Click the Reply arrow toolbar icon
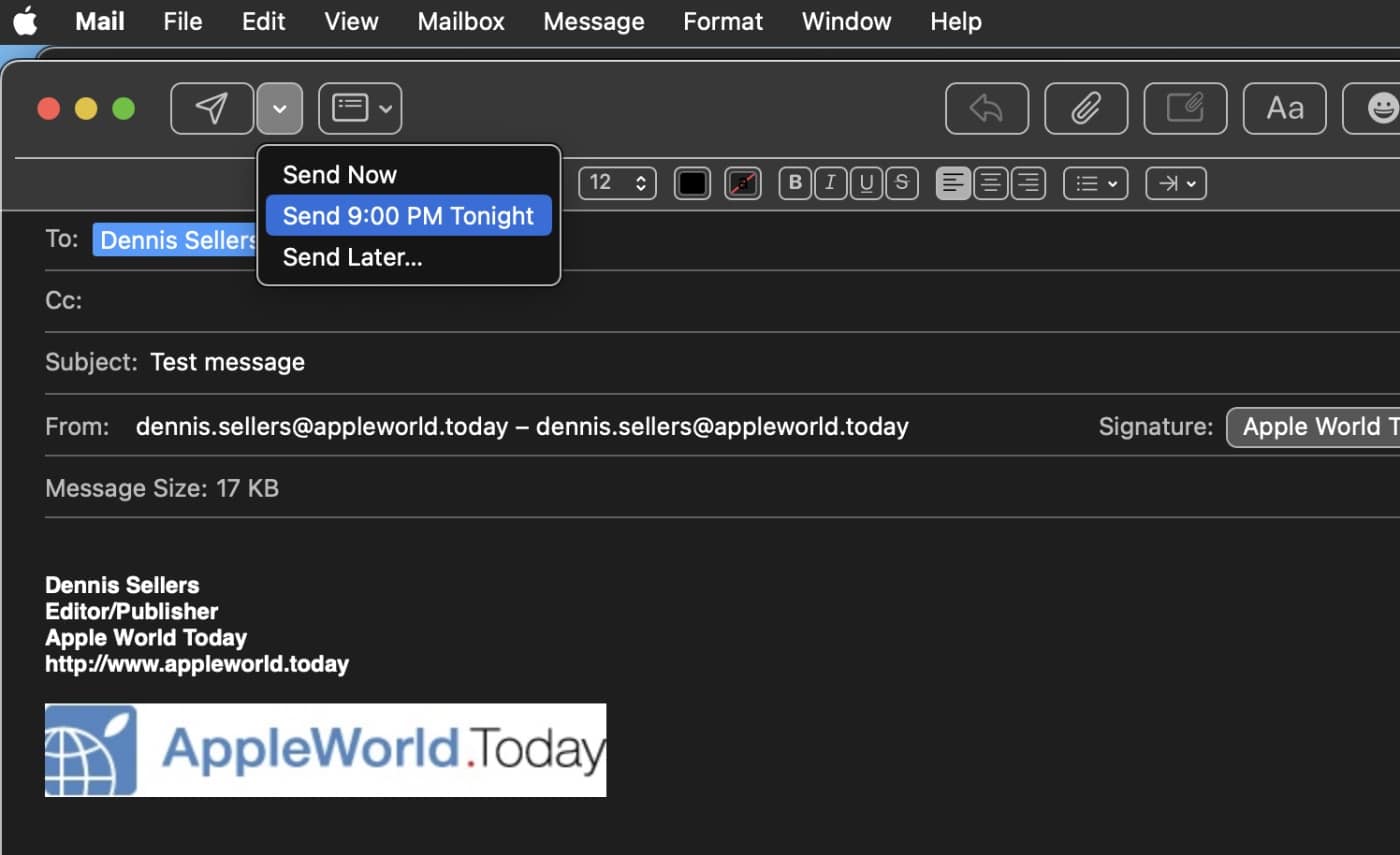This screenshot has width=1400, height=855. click(x=986, y=108)
